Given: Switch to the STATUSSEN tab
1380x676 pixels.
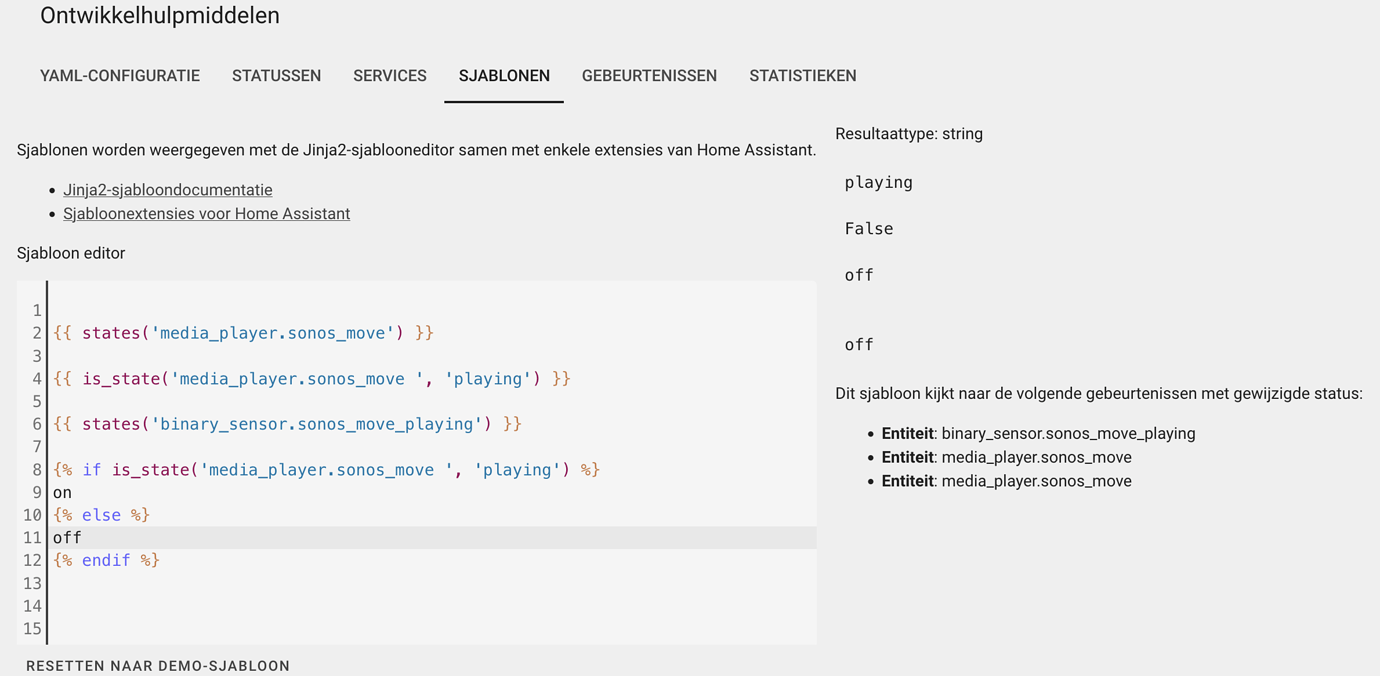Looking at the screenshot, I should (276, 76).
